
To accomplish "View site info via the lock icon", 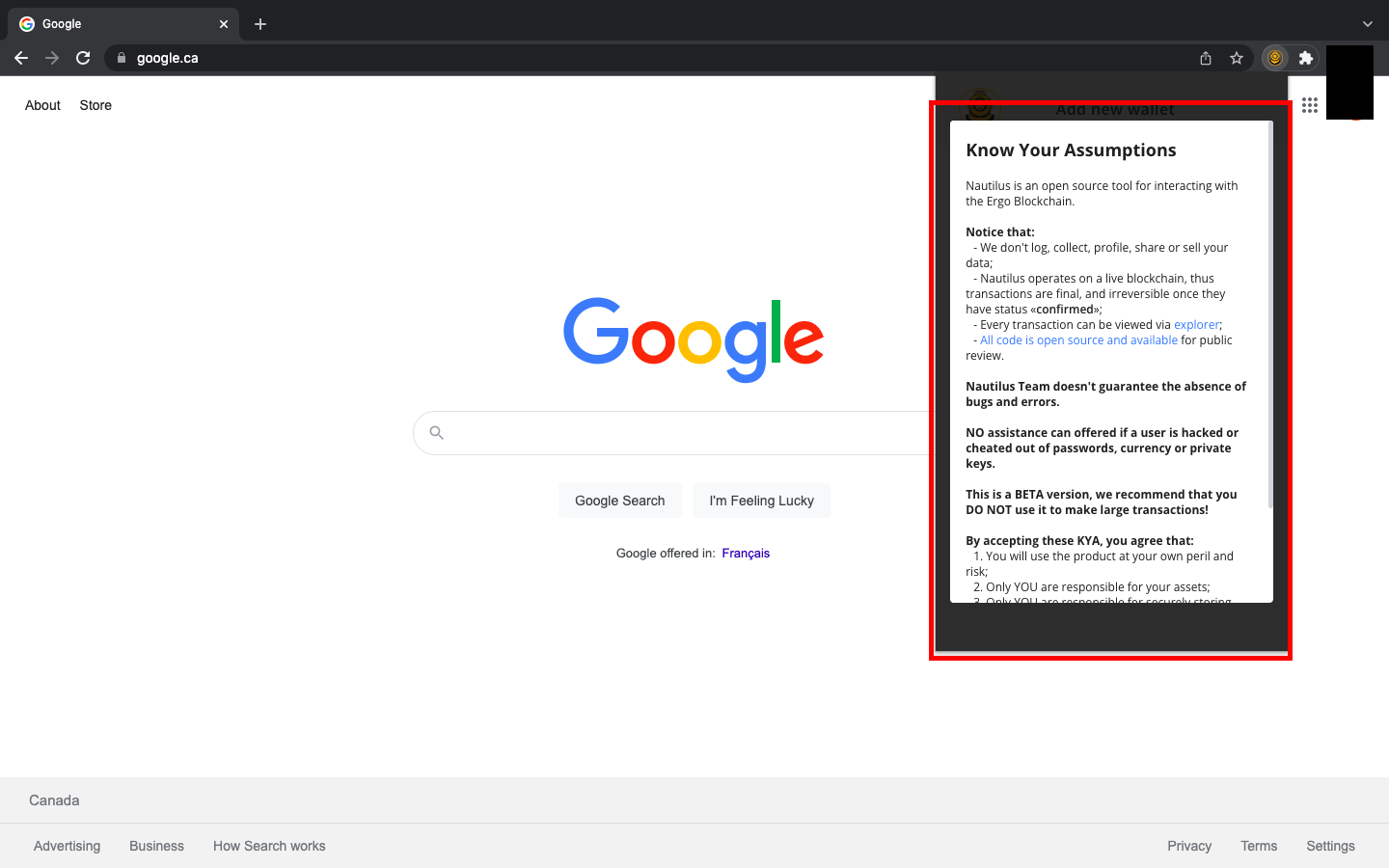I will coord(122,58).
